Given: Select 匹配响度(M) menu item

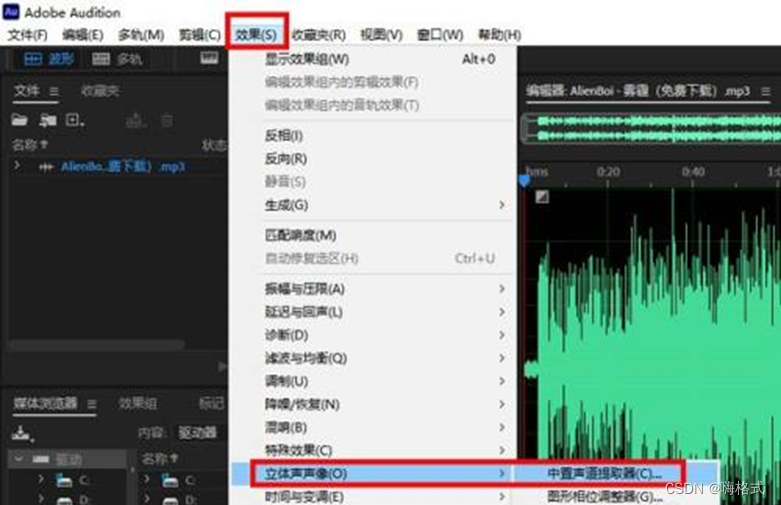Looking at the screenshot, I should 371,235.
